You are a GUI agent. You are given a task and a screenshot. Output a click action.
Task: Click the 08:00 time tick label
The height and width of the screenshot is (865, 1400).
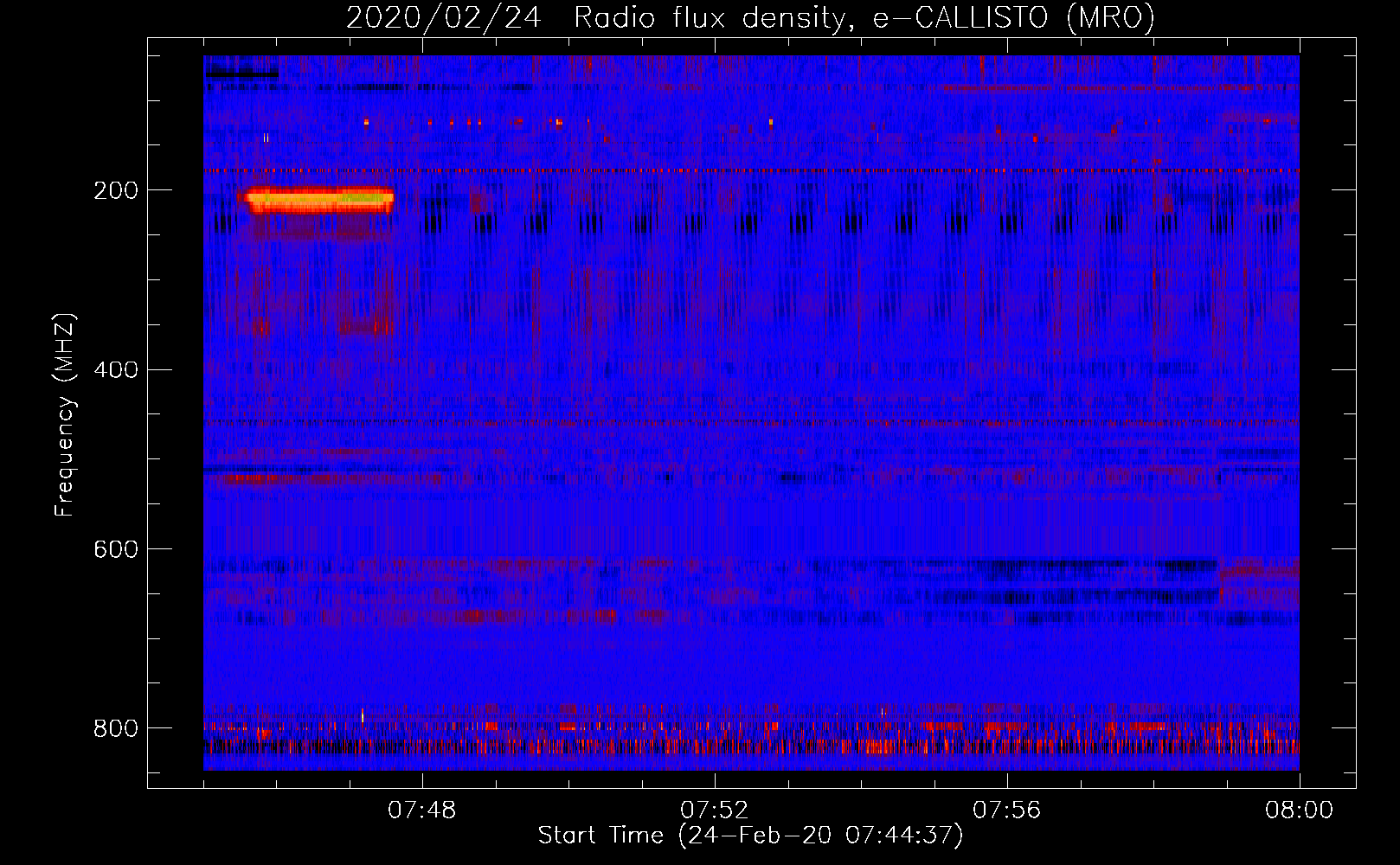1300,811
